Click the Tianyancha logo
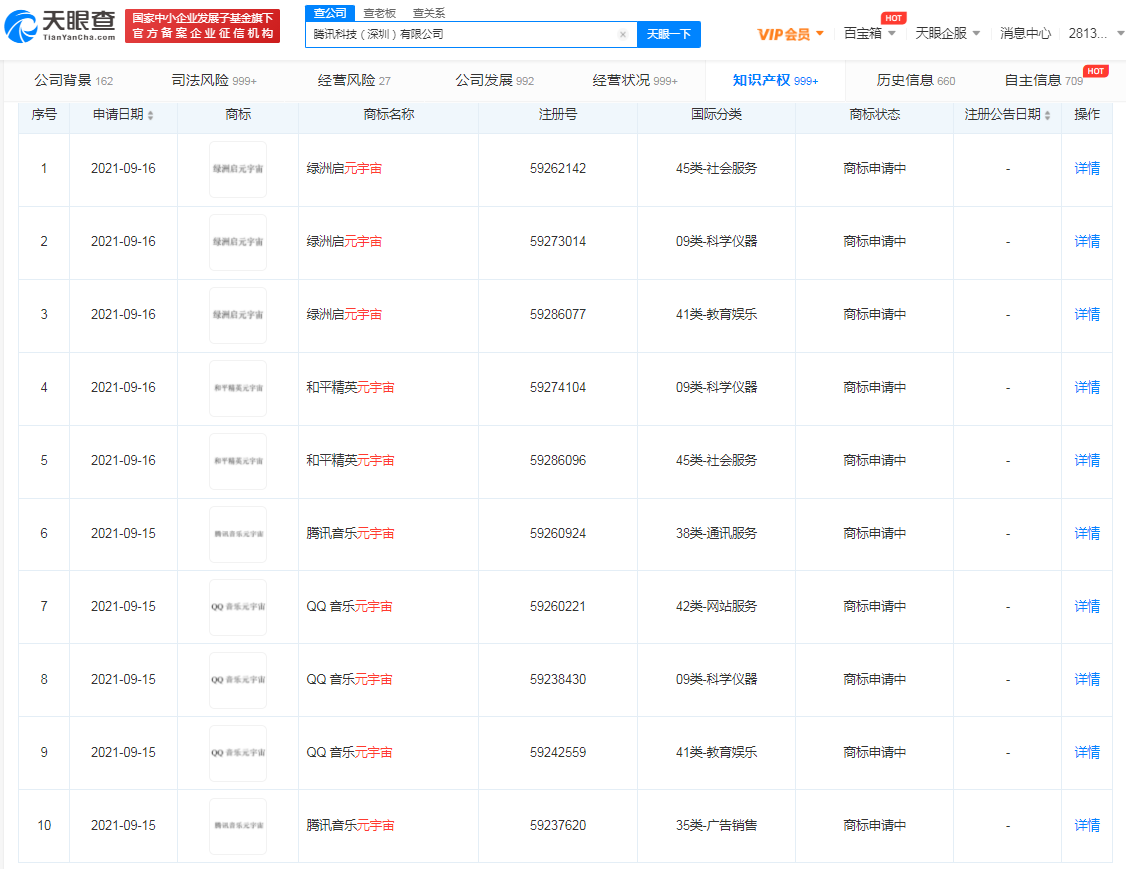This screenshot has width=1126, height=869. click(60, 26)
